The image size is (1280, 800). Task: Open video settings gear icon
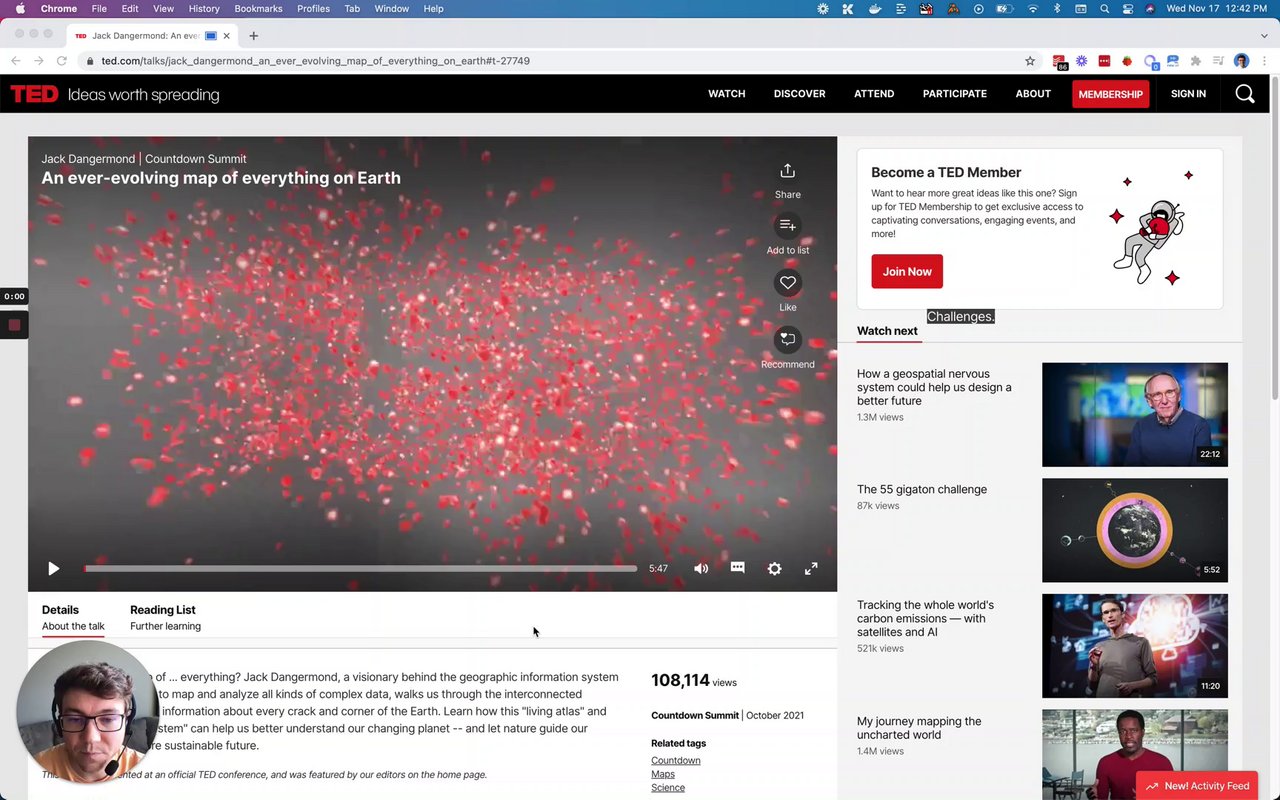[x=774, y=568]
